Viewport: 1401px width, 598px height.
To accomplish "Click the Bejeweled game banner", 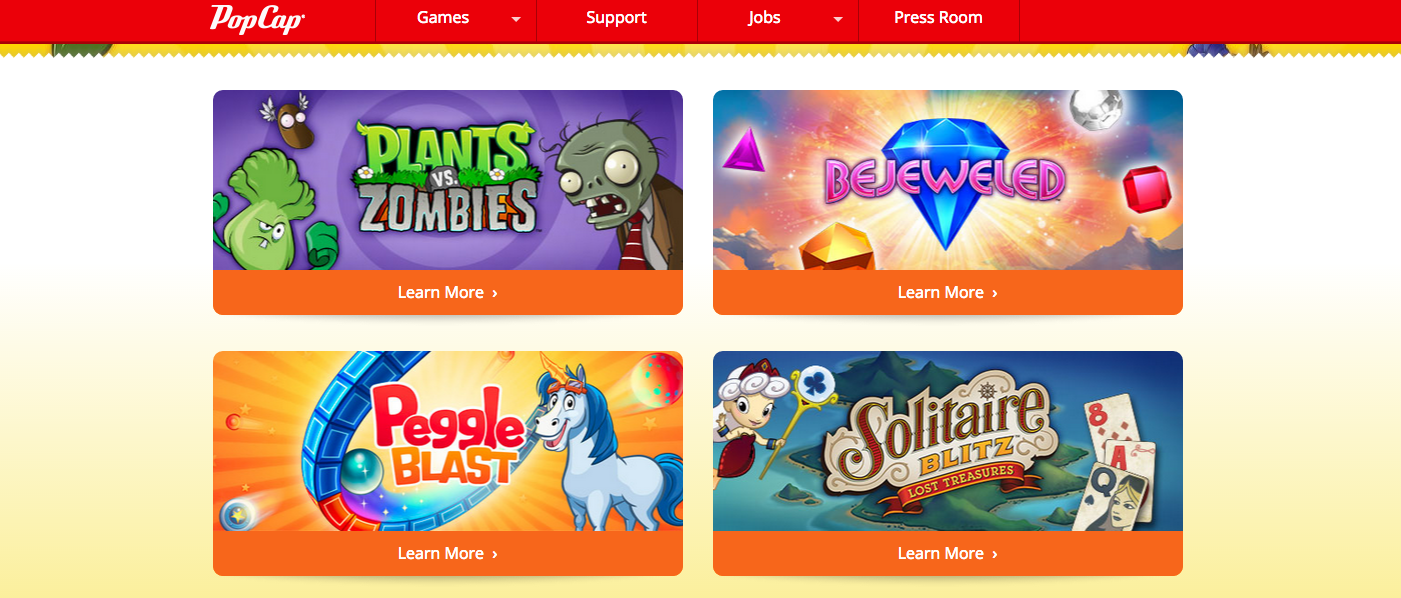I will click(x=948, y=180).
